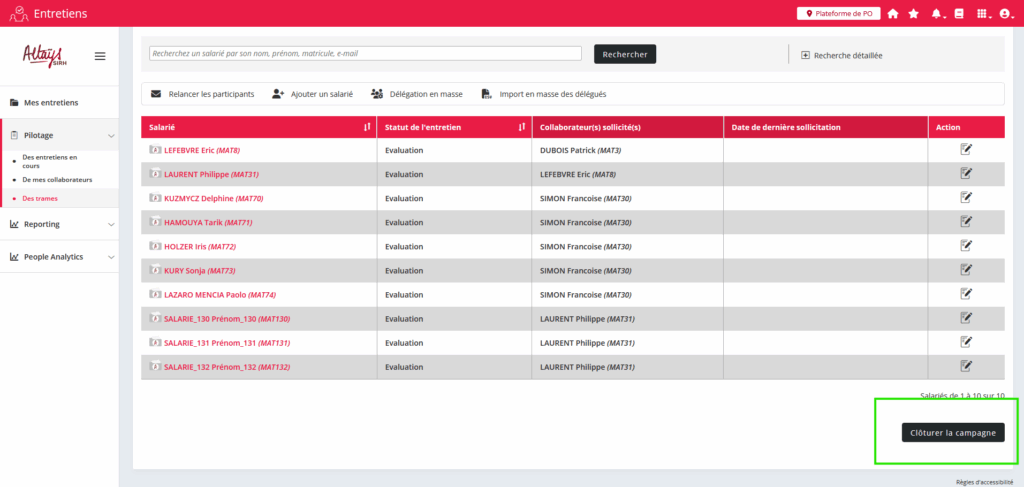Open the documentation book icon
Image resolution: width=1024 pixels, height=487 pixels.
959,14
